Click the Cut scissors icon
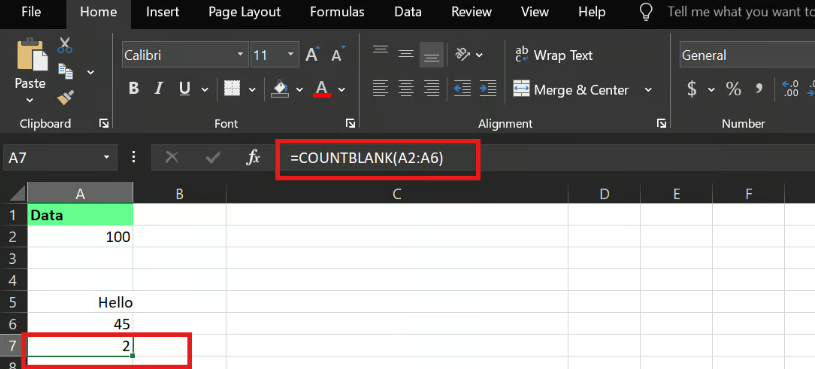The image size is (815, 369). [65, 45]
